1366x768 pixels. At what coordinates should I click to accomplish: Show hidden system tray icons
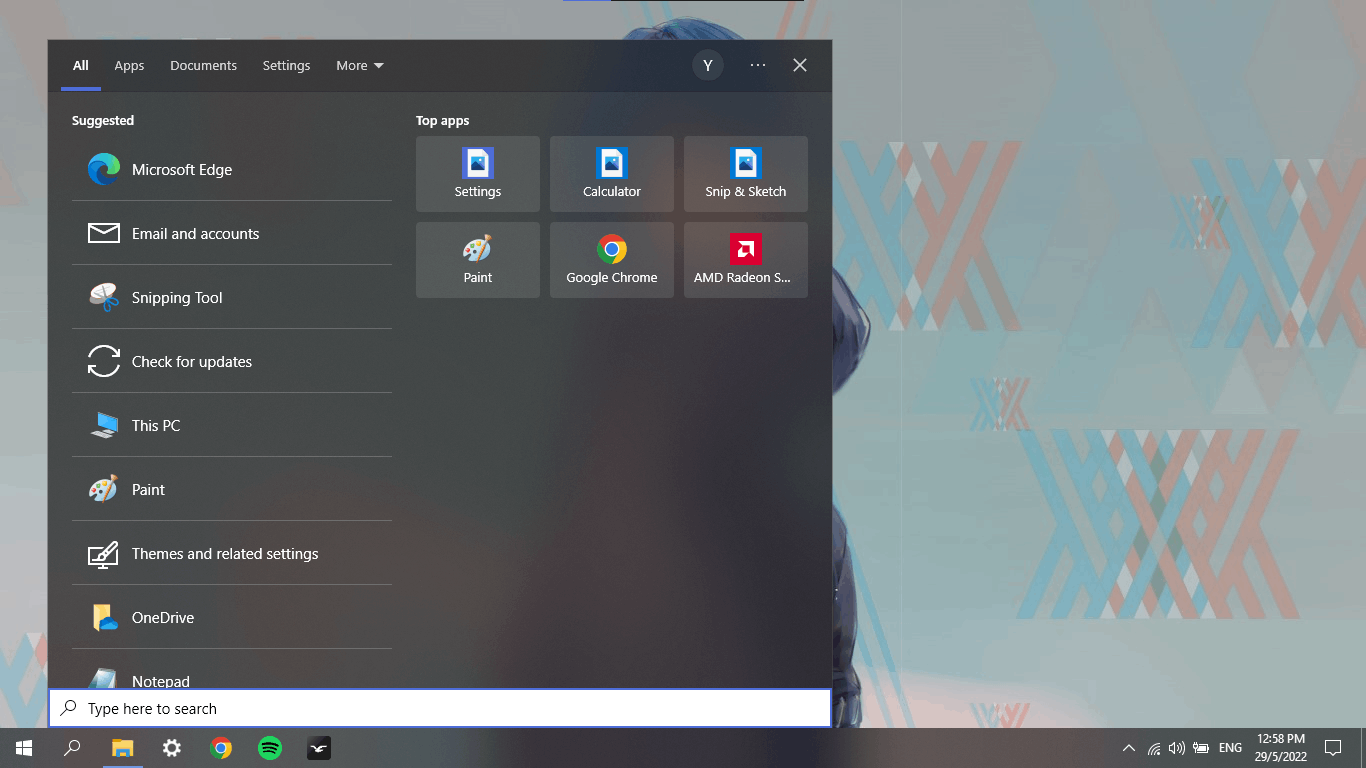click(1129, 748)
